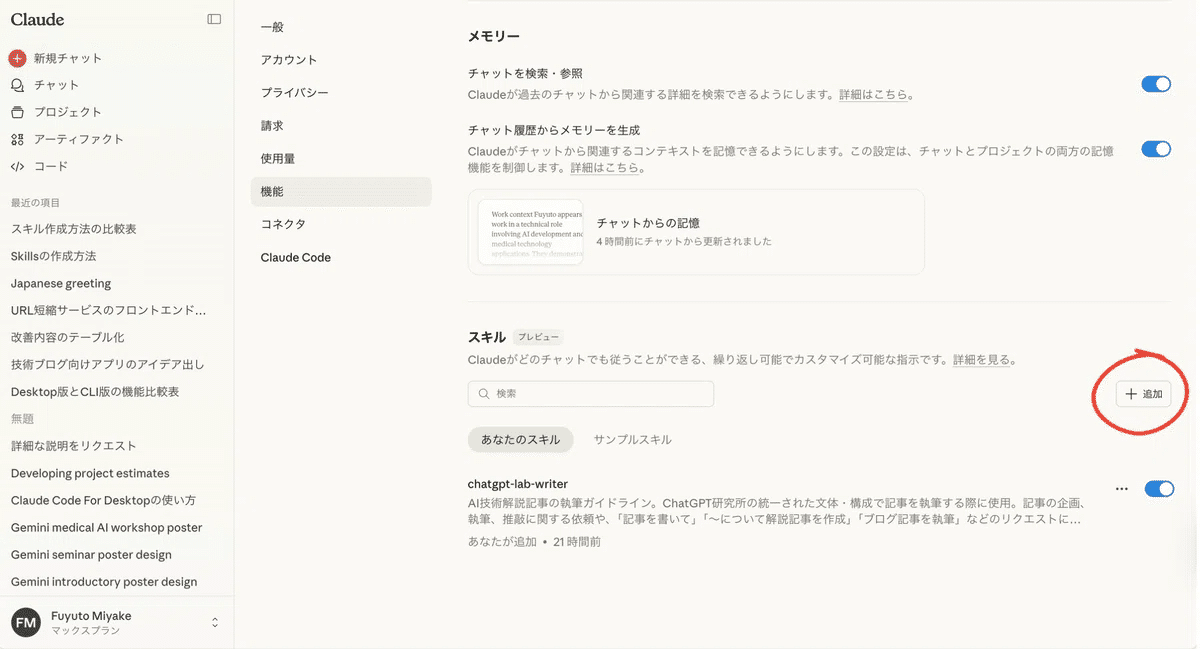
Task: Turn off the chatgpt-lab-writer skill toggle
Action: (x=1158, y=489)
